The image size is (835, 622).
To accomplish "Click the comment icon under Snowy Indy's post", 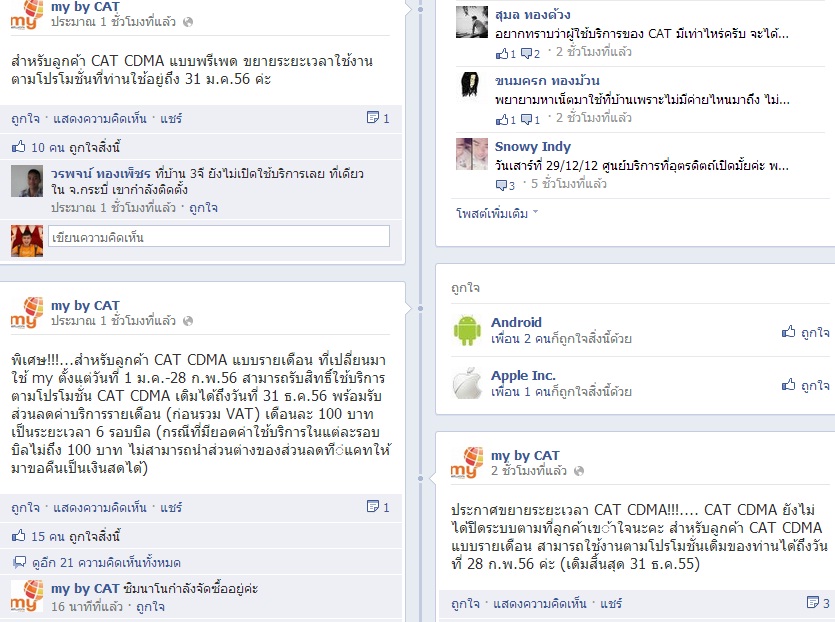I will coord(502,185).
